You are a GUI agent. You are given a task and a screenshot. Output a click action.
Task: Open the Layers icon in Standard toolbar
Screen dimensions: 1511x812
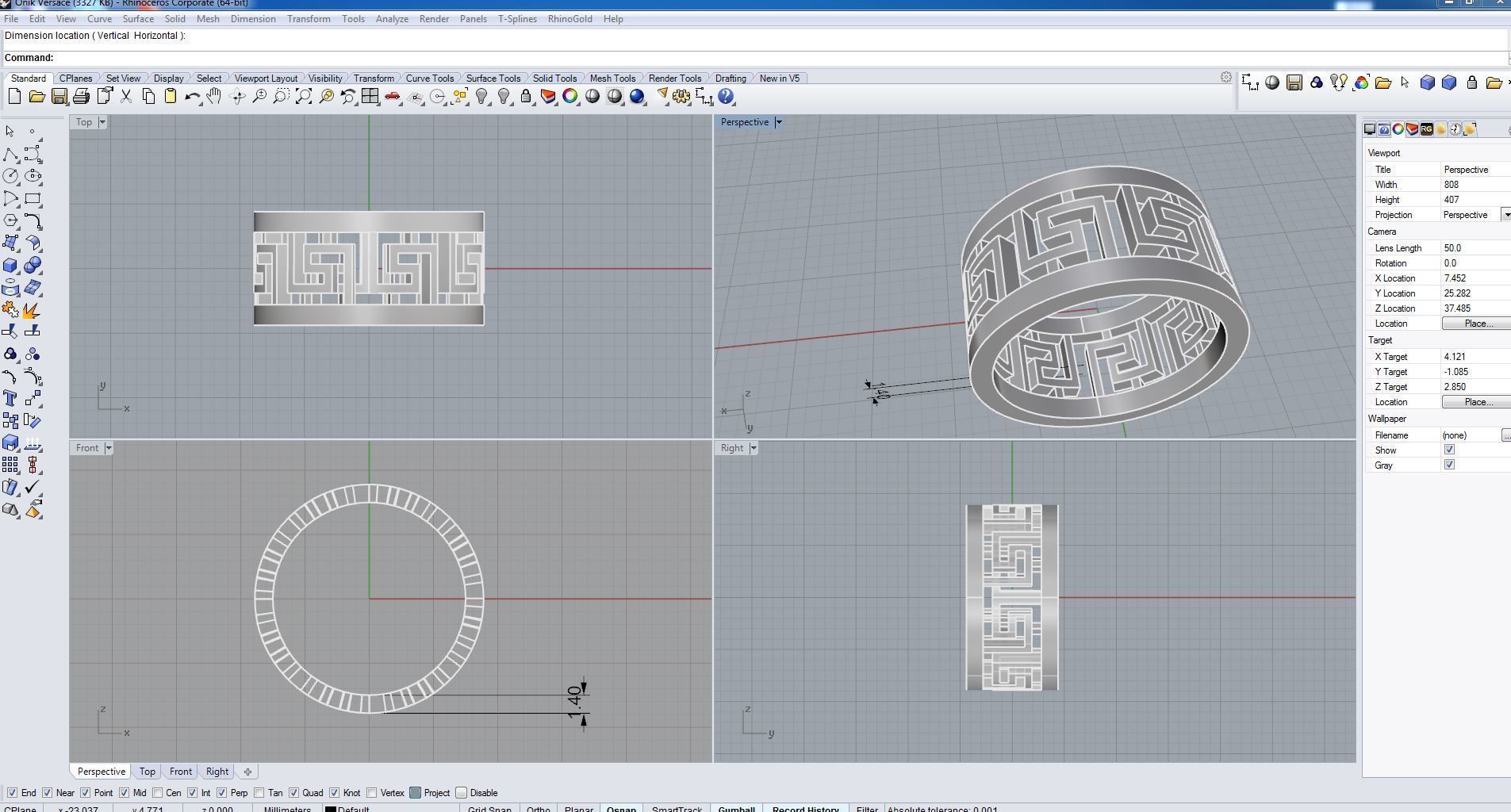[548, 97]
